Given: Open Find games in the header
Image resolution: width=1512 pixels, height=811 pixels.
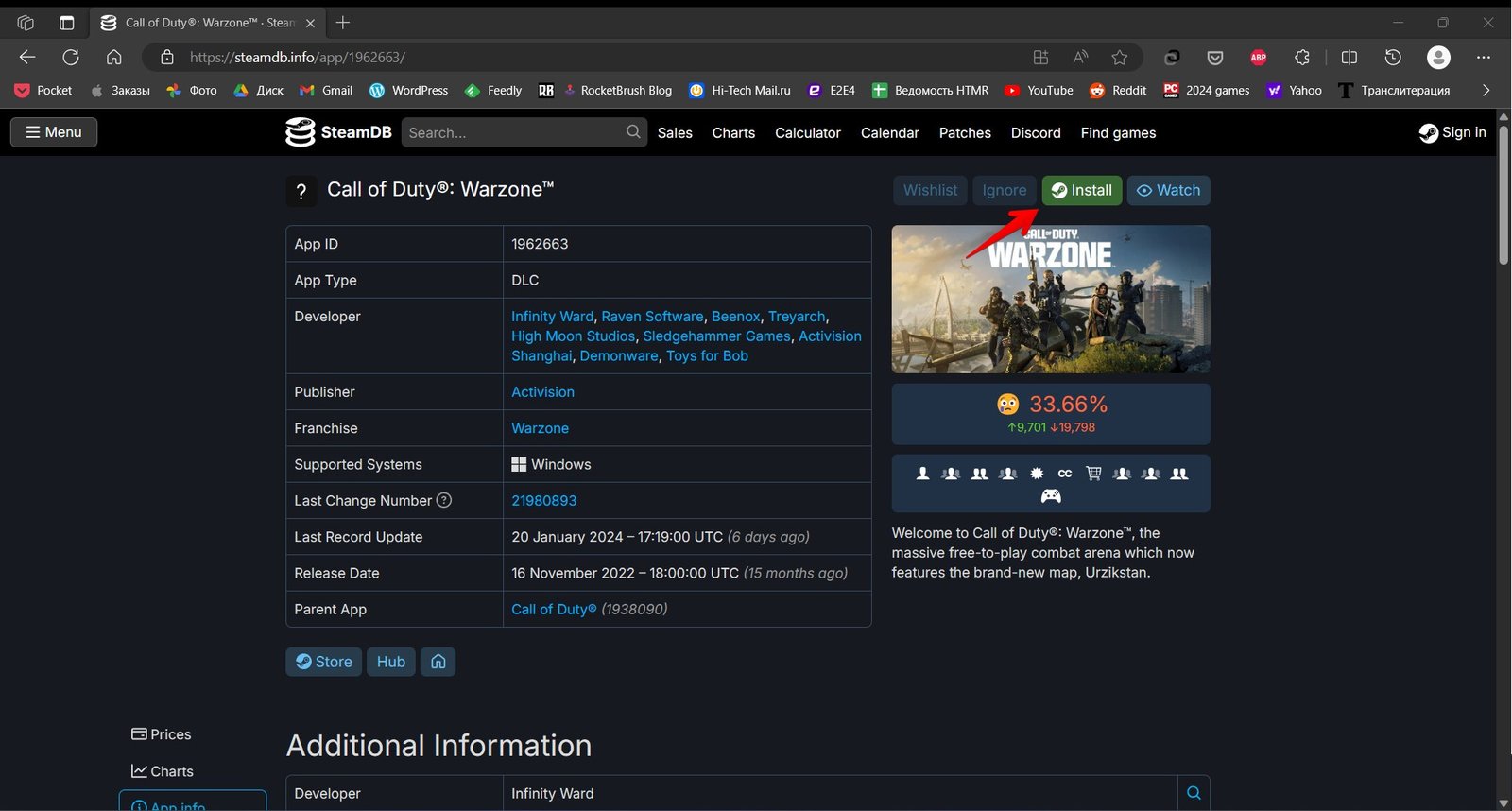Looking at the screenshot, I should coord(1118,132).
